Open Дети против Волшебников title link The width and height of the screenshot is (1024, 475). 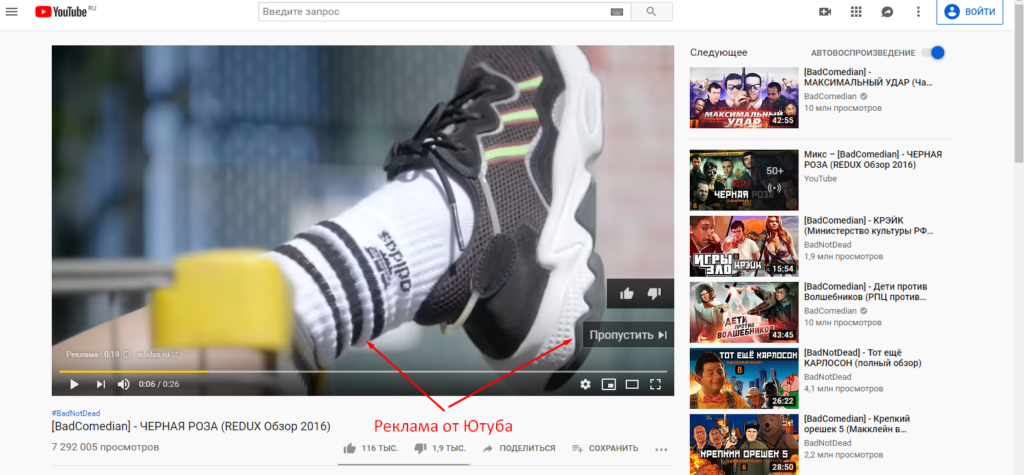click(866, 292)
